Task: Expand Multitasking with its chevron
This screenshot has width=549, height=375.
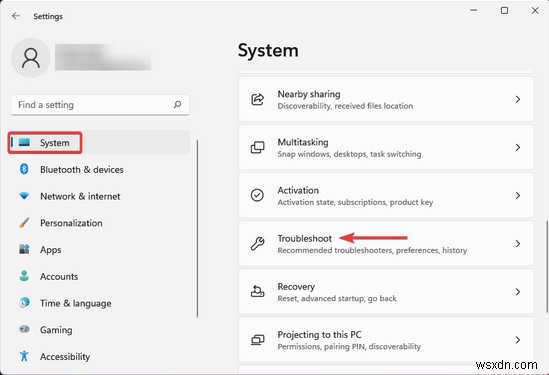Action: 517,147
